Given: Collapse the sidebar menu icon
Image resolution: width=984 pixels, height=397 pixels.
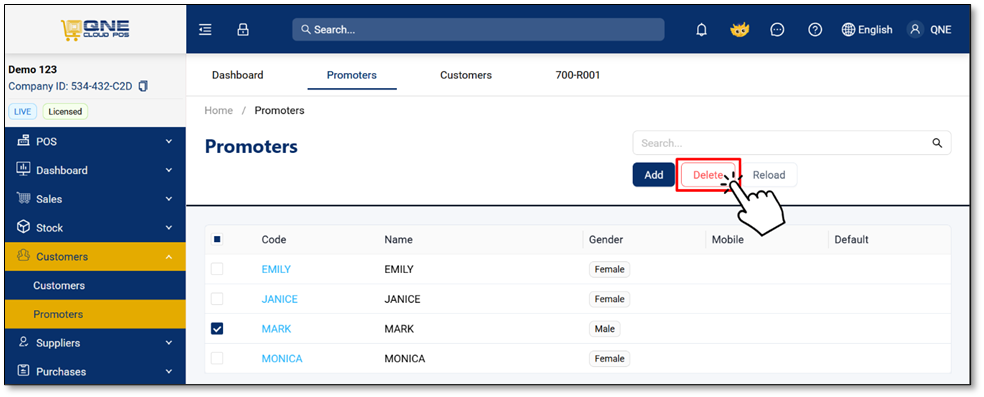Looking at the screenshot, I should [x=205, y=29].
